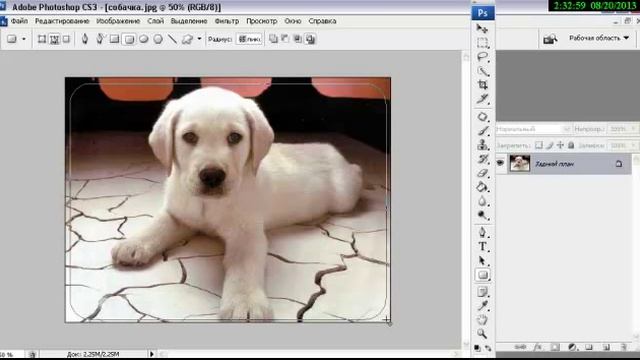Click Create new layer button
Viewport: 640px width, 360px height.
606,347
